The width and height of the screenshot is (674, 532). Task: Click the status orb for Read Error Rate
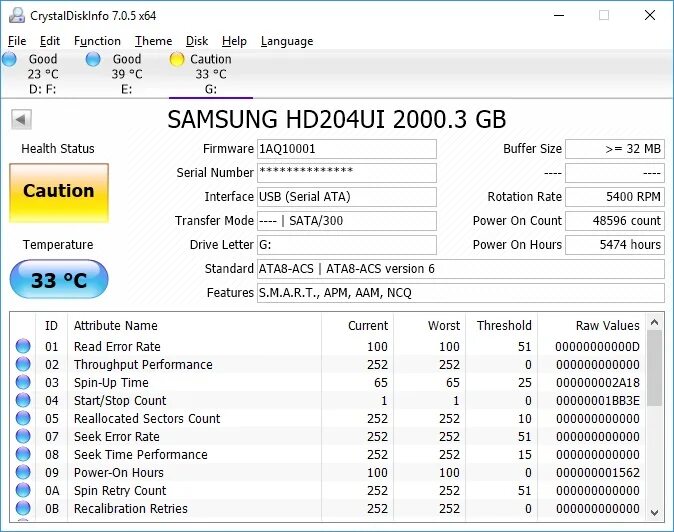23,346
